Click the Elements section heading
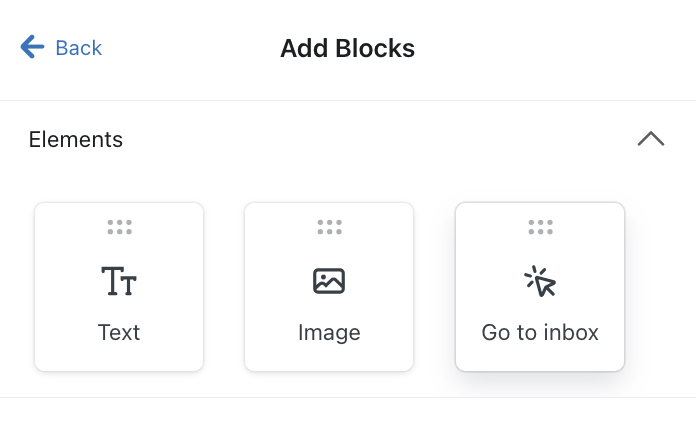 point(76,140)
